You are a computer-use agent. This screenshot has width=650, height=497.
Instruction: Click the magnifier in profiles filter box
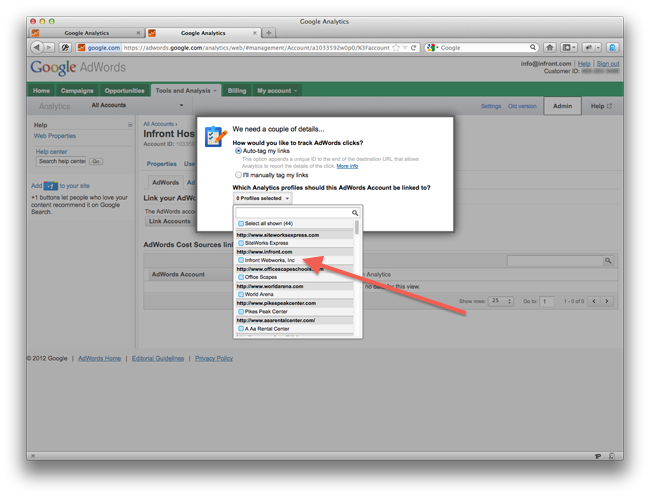[x=355, y=213]
